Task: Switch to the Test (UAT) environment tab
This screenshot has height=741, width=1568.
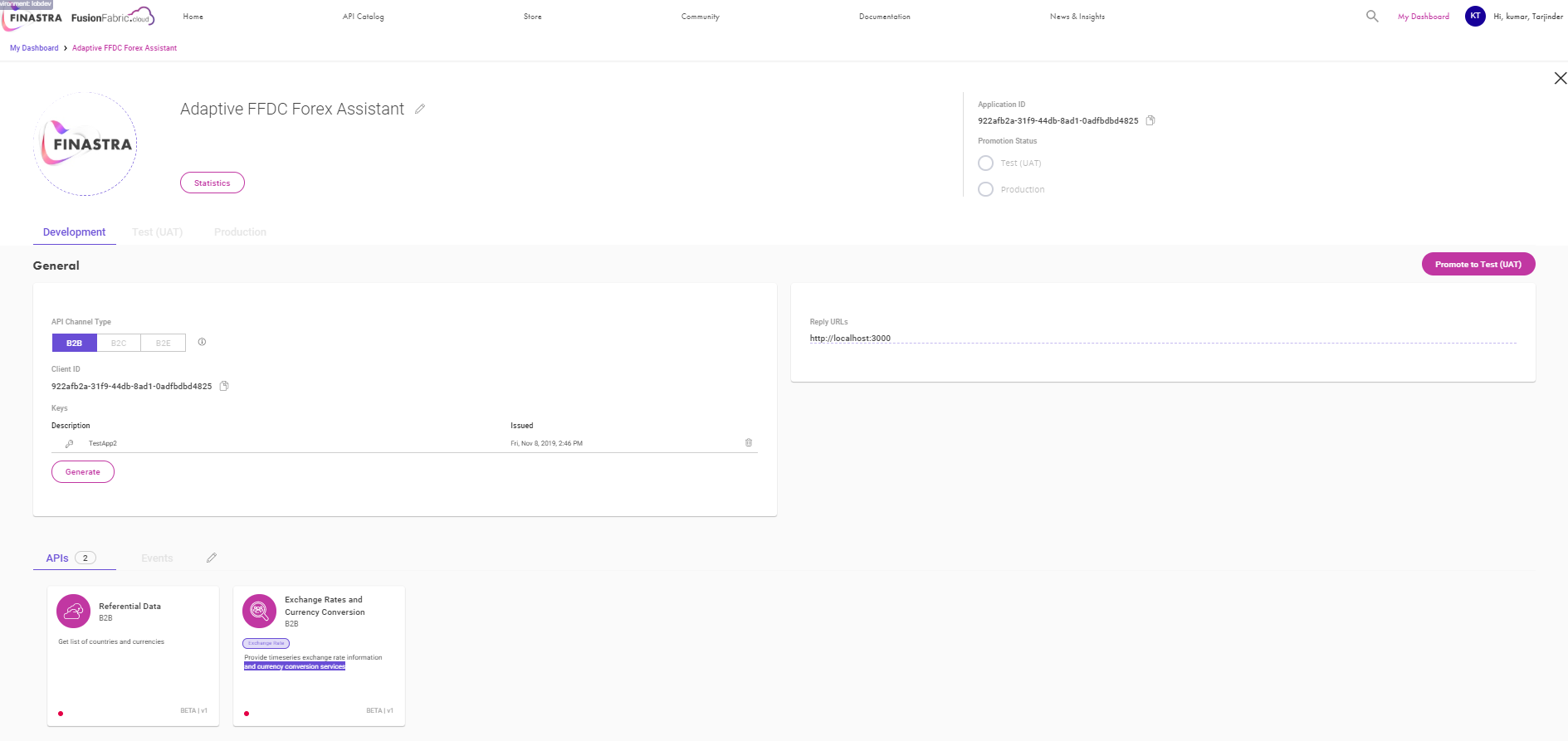Action: click(x=158, y=232)
